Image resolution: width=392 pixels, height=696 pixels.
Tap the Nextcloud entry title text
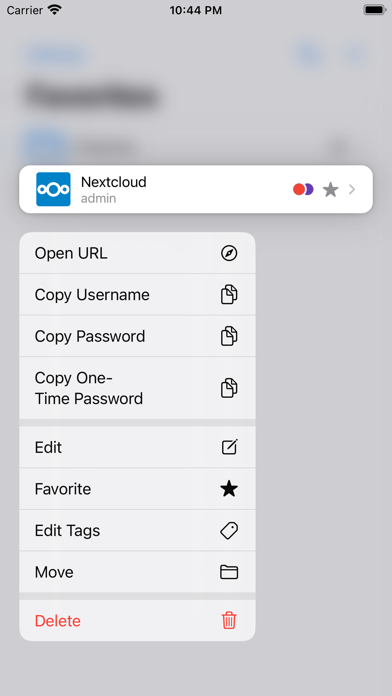[x=114, y=182]
